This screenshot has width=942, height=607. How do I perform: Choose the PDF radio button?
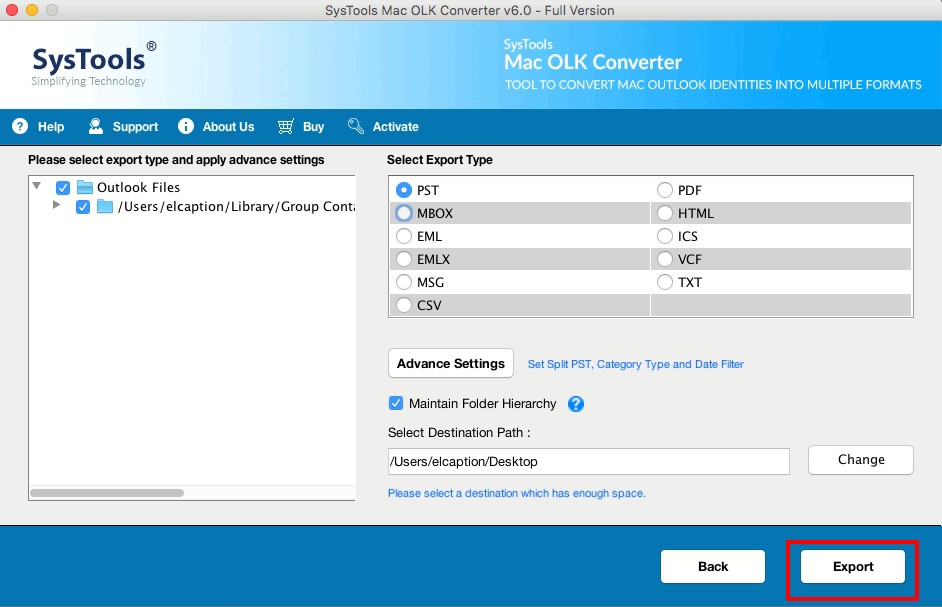click(664, 191)
